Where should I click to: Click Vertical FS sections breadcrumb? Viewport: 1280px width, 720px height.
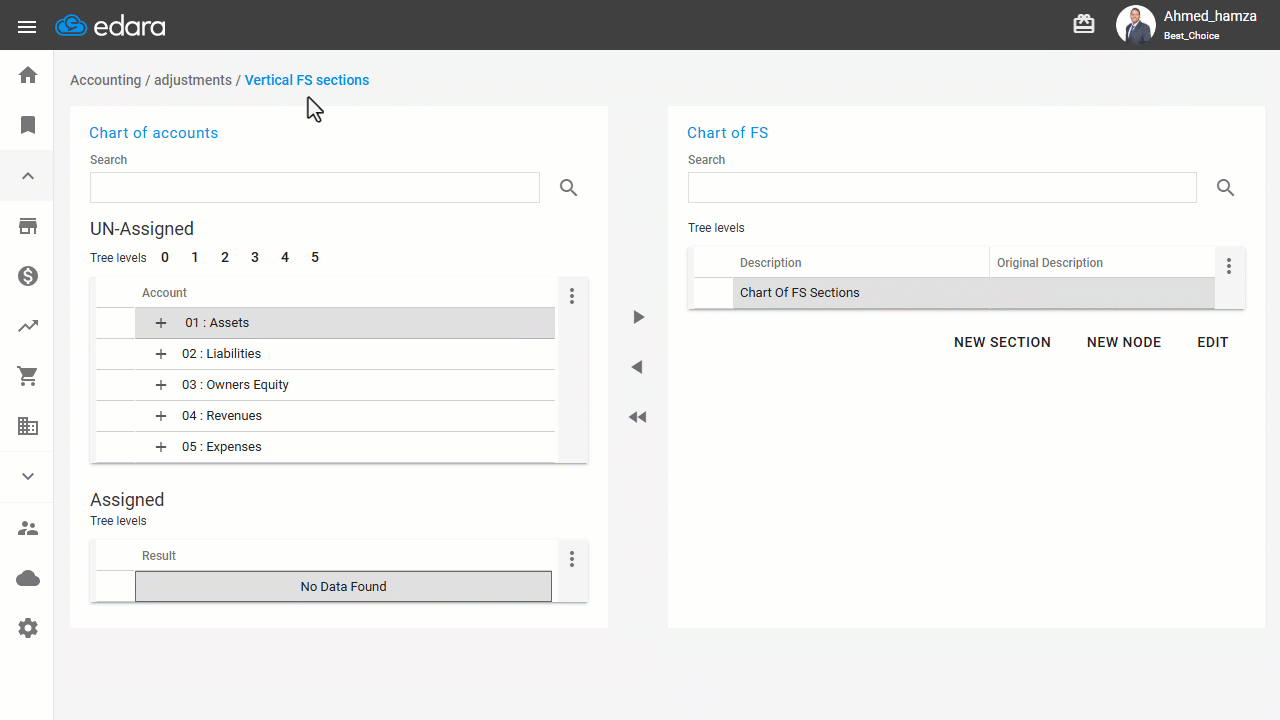[307, 80]
